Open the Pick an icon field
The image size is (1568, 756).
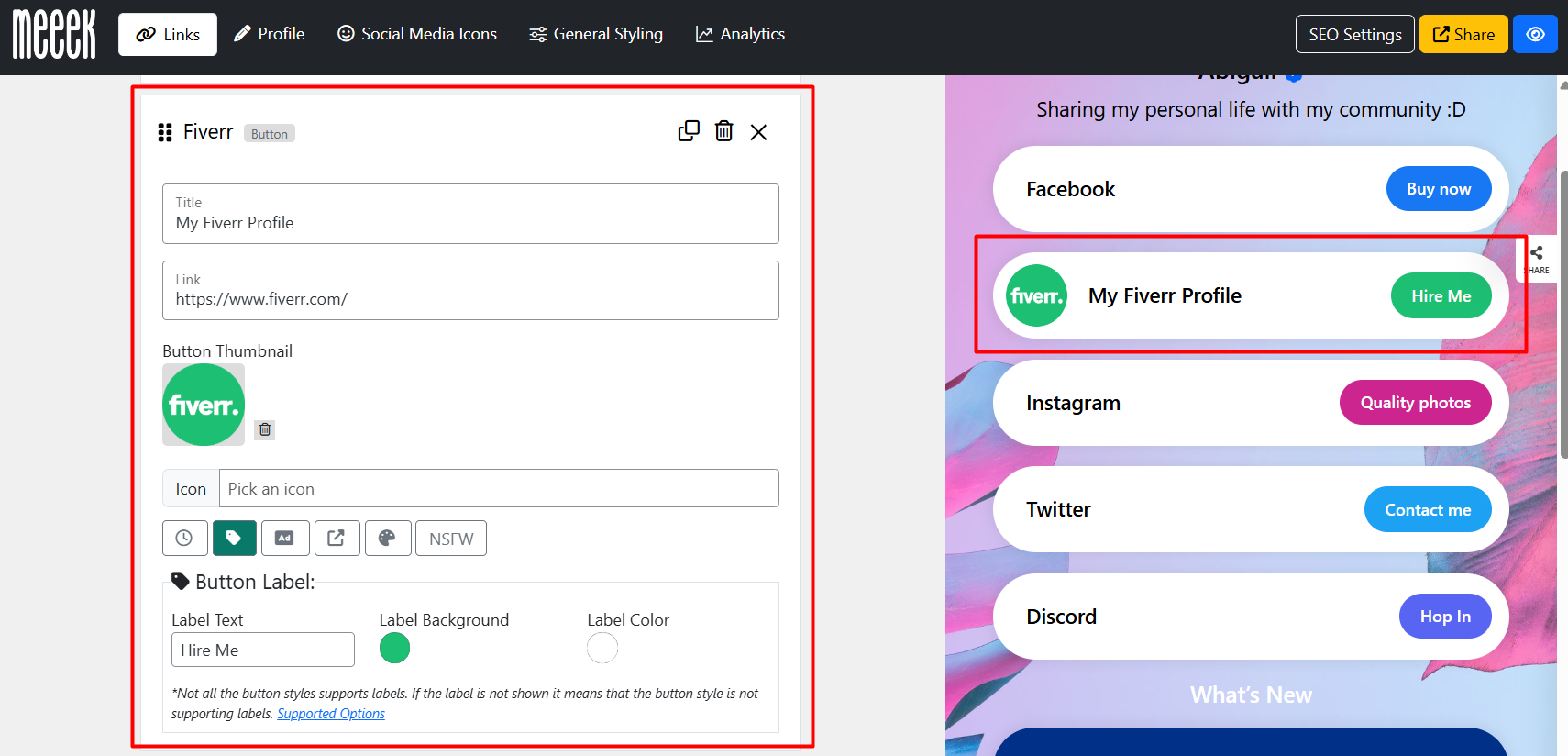(x=499, y=488)
